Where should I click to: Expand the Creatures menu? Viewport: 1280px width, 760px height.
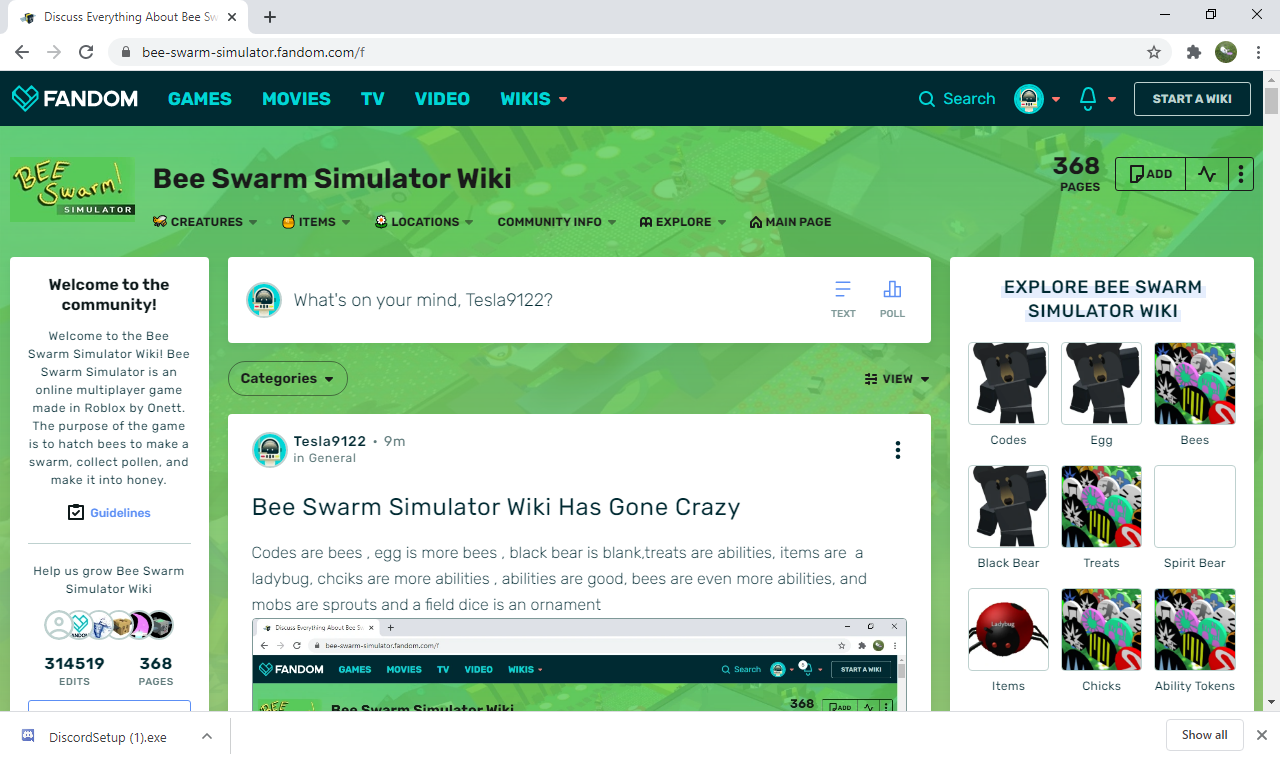[x=205, y=222]
